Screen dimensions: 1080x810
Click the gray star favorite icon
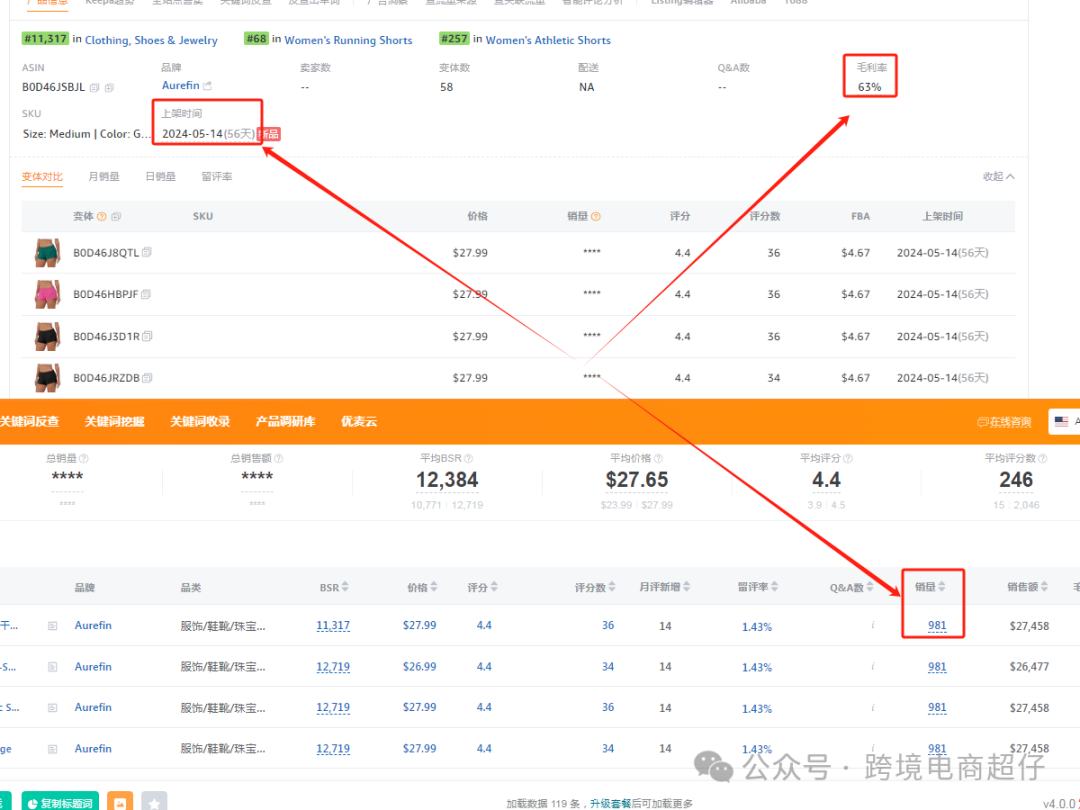(154, 802)
